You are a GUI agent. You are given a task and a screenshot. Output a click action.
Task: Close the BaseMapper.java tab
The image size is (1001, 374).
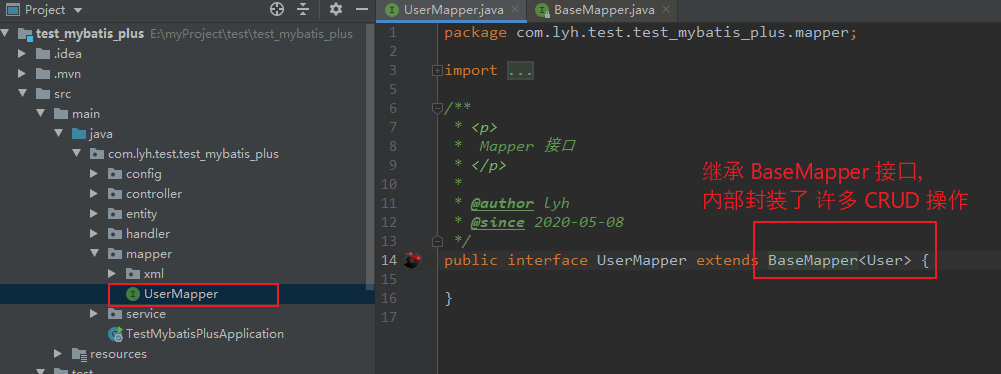coord(666,10)
